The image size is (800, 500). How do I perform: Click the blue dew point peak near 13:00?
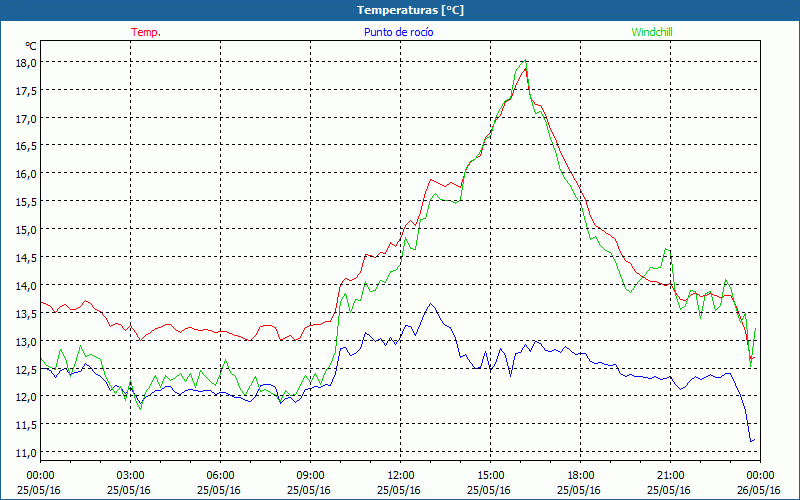coord(431,304)
